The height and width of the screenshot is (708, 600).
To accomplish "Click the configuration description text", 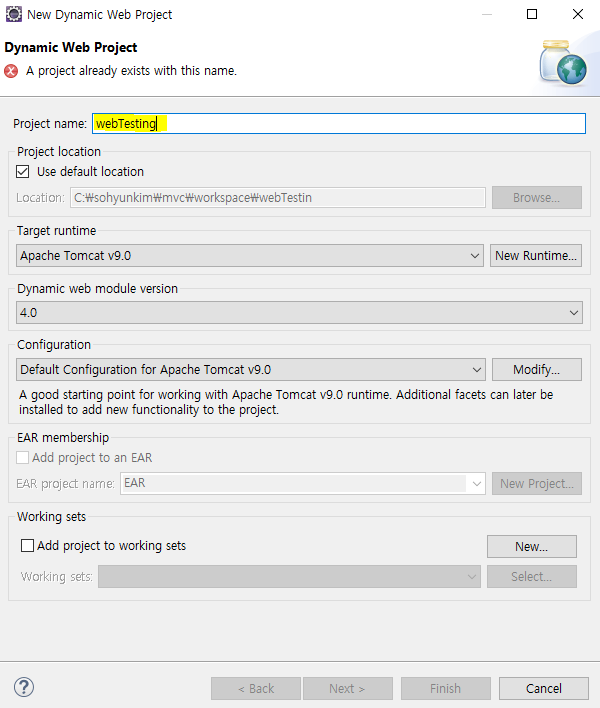I will tap(286, 402).
